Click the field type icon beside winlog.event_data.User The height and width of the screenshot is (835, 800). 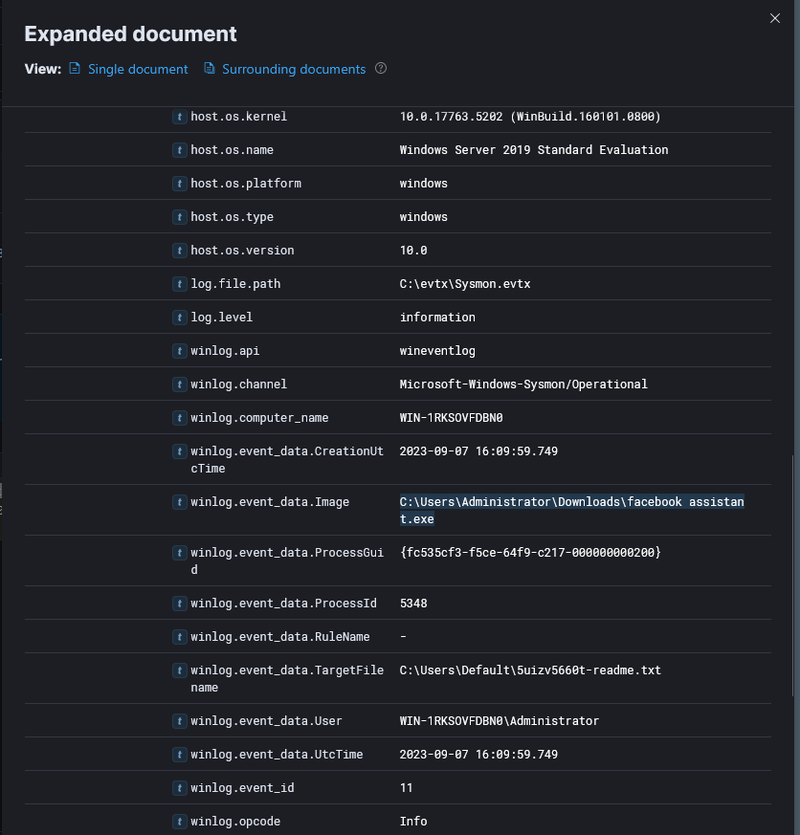pos(179,720)
